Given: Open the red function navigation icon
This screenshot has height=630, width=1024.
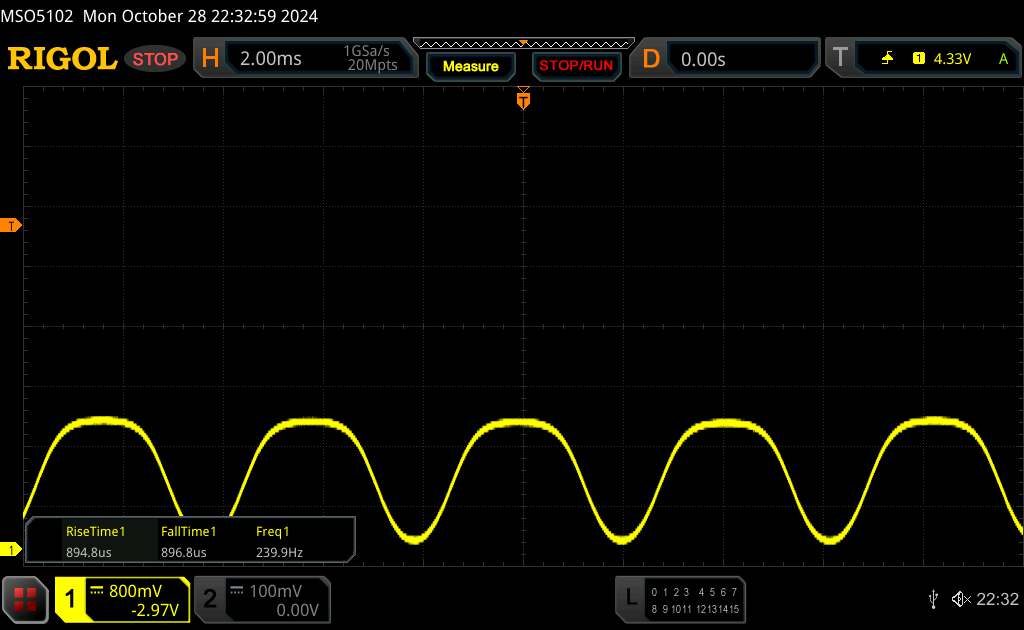Looking at the screenshot, I should click(25, 599).
